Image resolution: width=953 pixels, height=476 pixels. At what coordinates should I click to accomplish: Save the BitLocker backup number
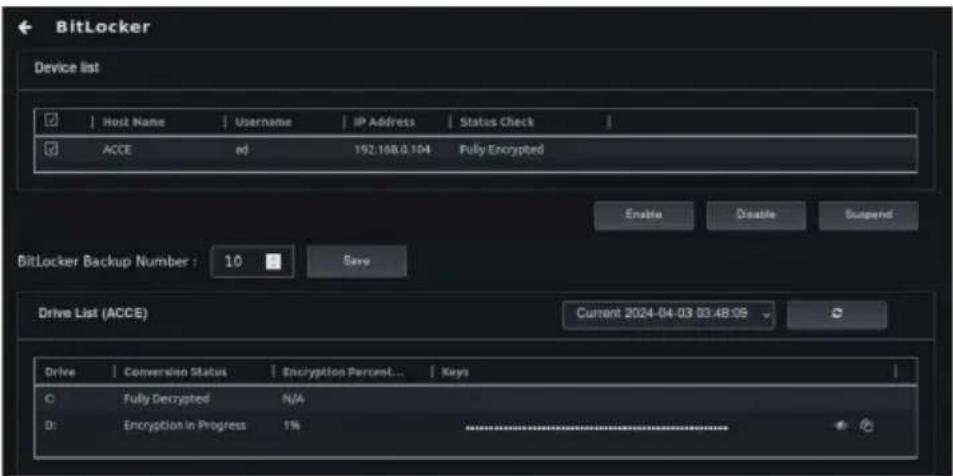(x=356, y=261)
